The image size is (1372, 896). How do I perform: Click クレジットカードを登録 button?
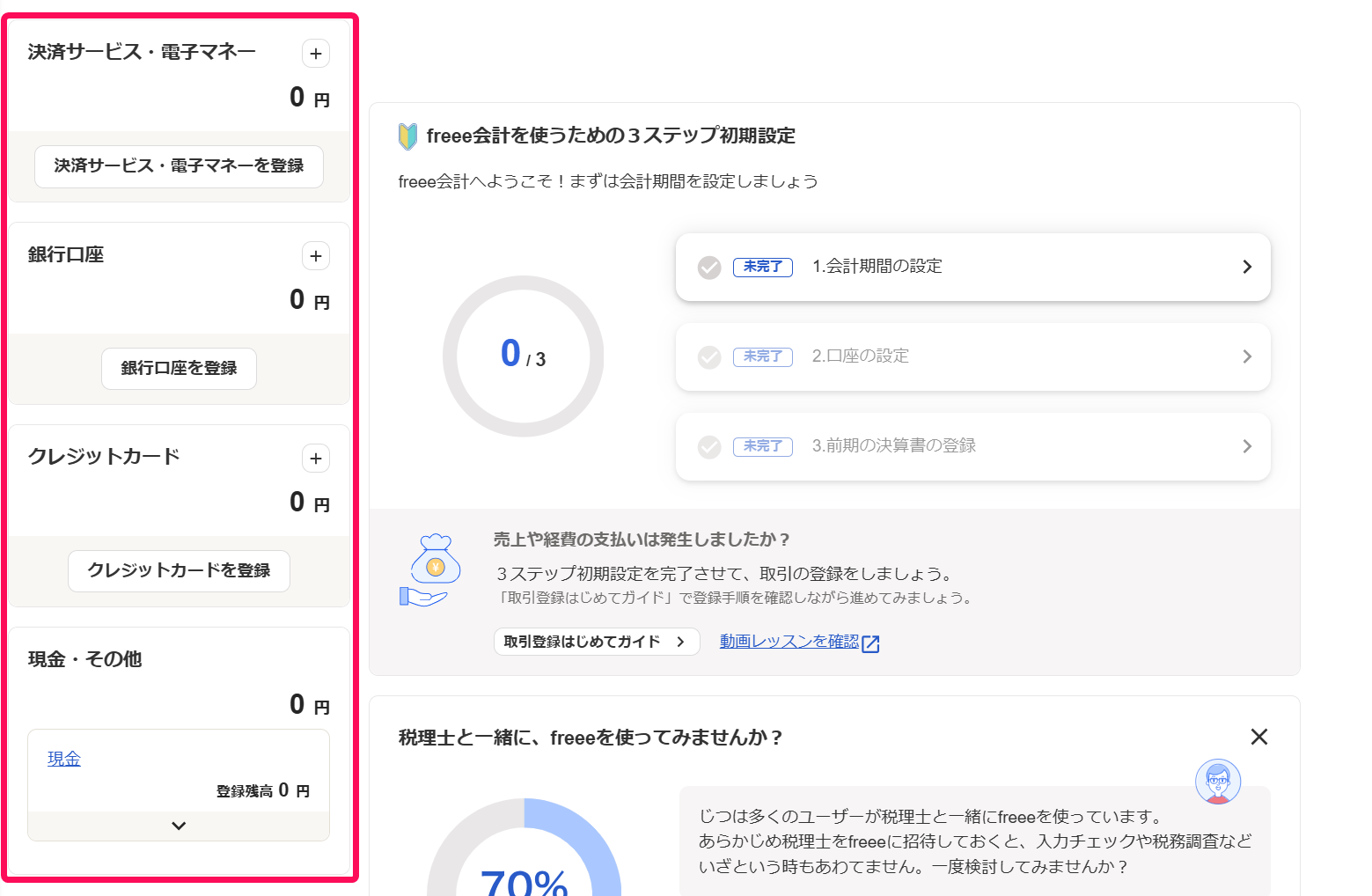coord(179,571)
